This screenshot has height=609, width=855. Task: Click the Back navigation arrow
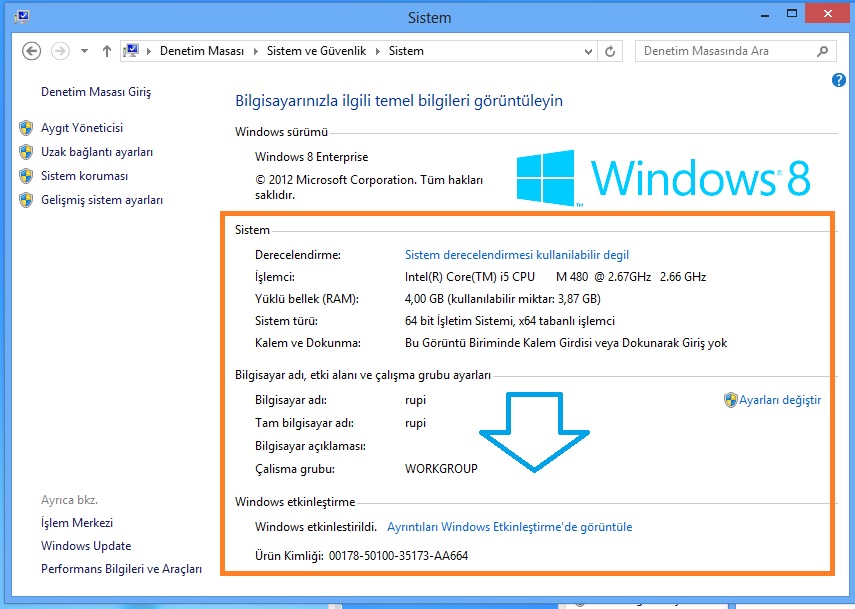coord(32,51)
